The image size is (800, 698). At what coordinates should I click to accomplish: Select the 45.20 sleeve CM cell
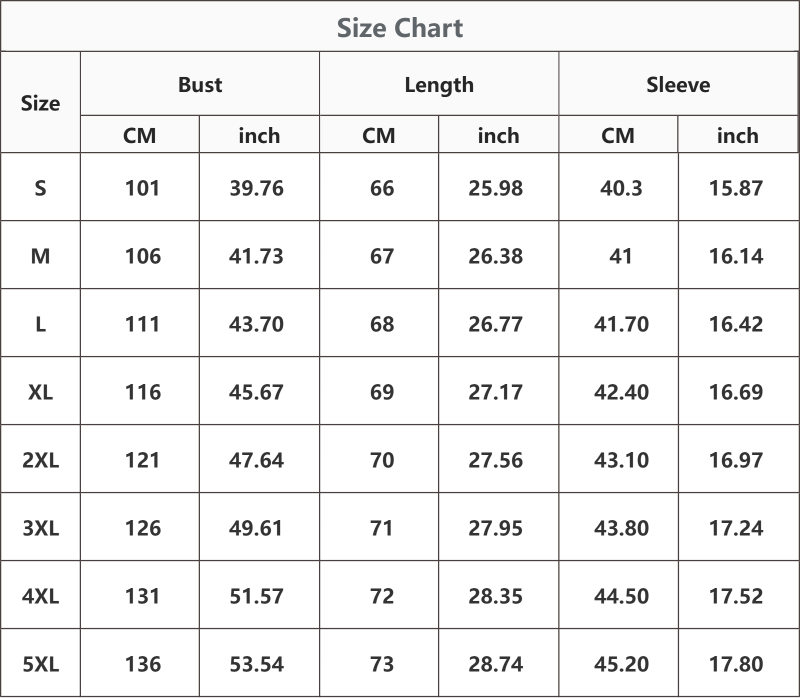[621, 664]
